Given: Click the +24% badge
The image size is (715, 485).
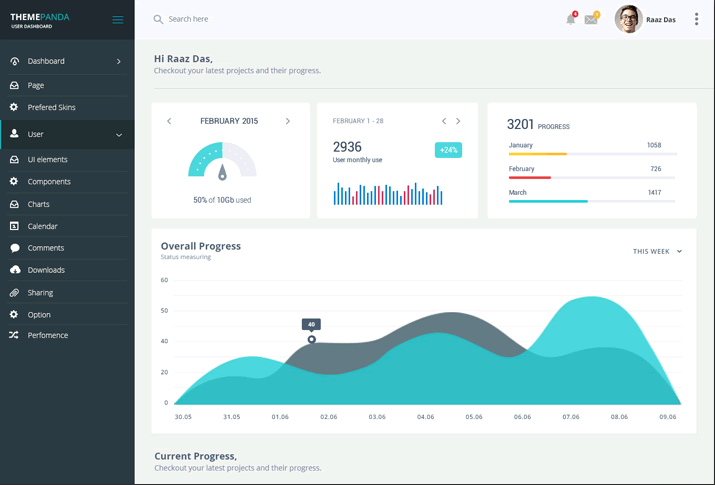Looking at the screenshot, I should [448, 150].
